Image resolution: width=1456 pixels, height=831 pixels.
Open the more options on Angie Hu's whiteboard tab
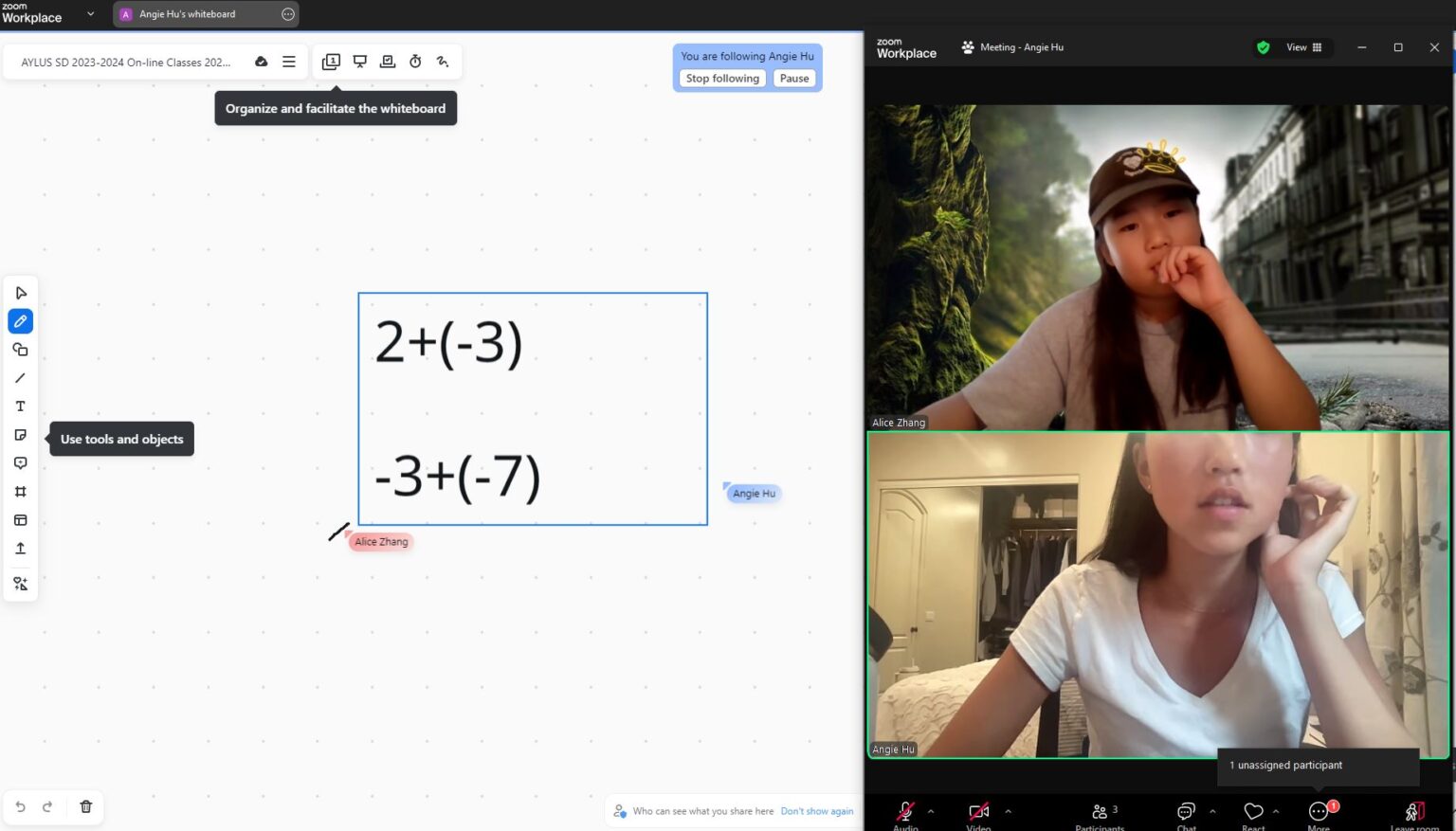tap(288, 14)
